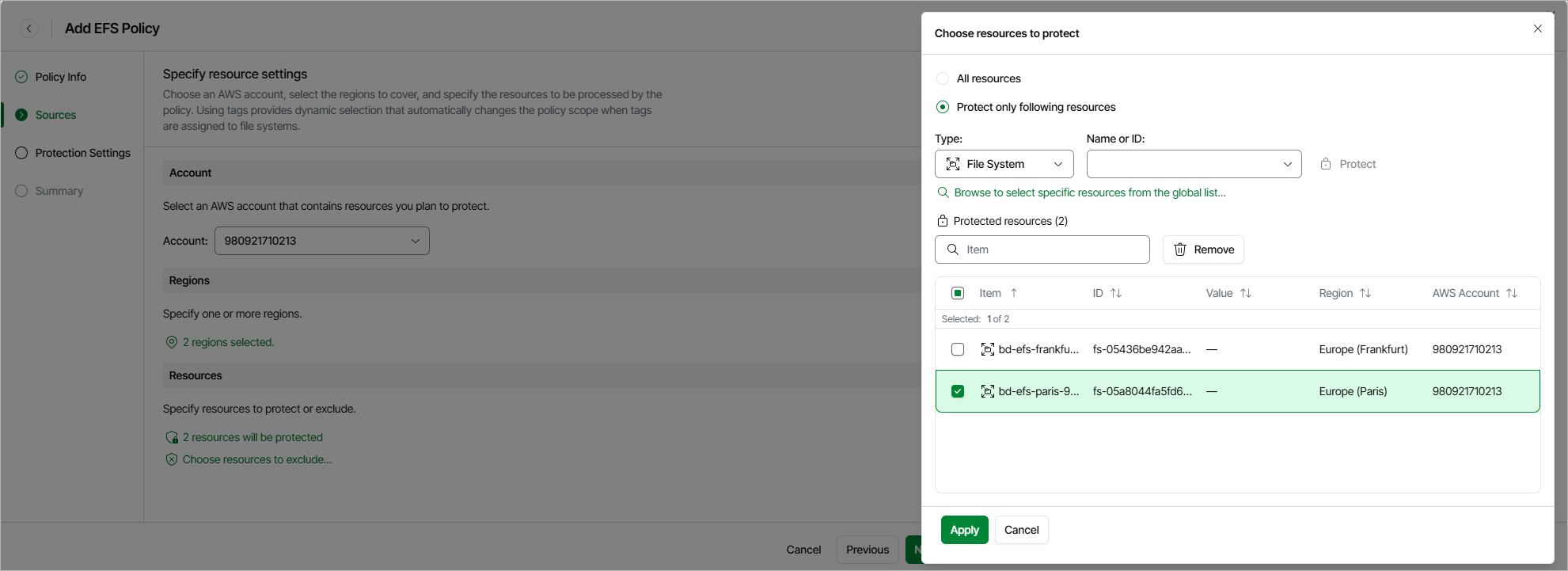Click the green Apply button
1568x571 pixels.
964,530
